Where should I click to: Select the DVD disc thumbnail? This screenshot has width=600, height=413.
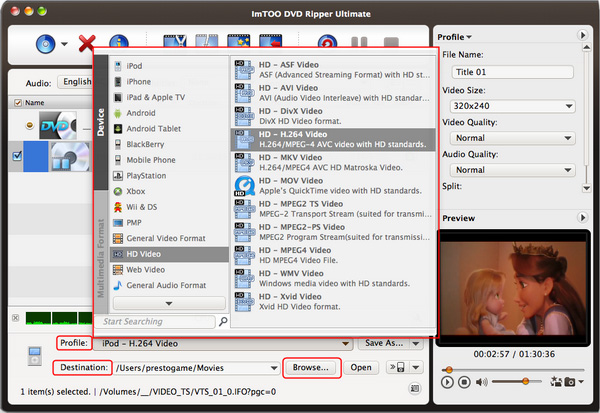click(x=58, y=125)
